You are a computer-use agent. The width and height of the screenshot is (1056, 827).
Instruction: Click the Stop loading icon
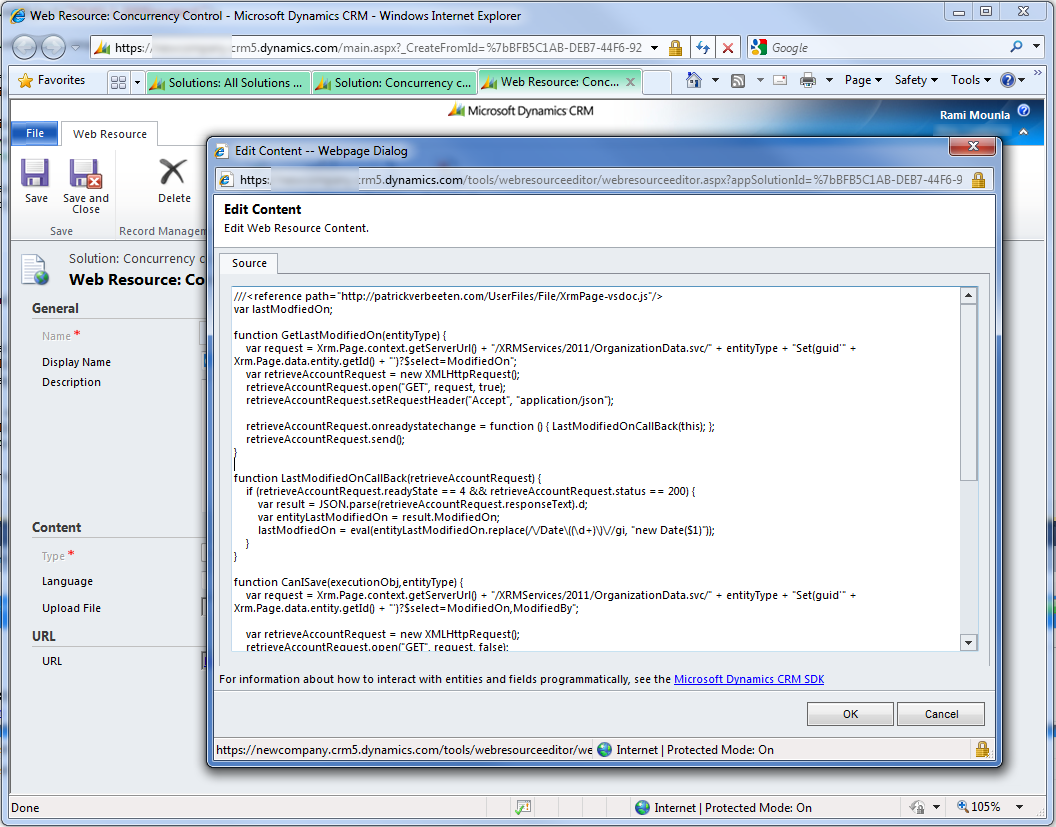click(727, 48)
